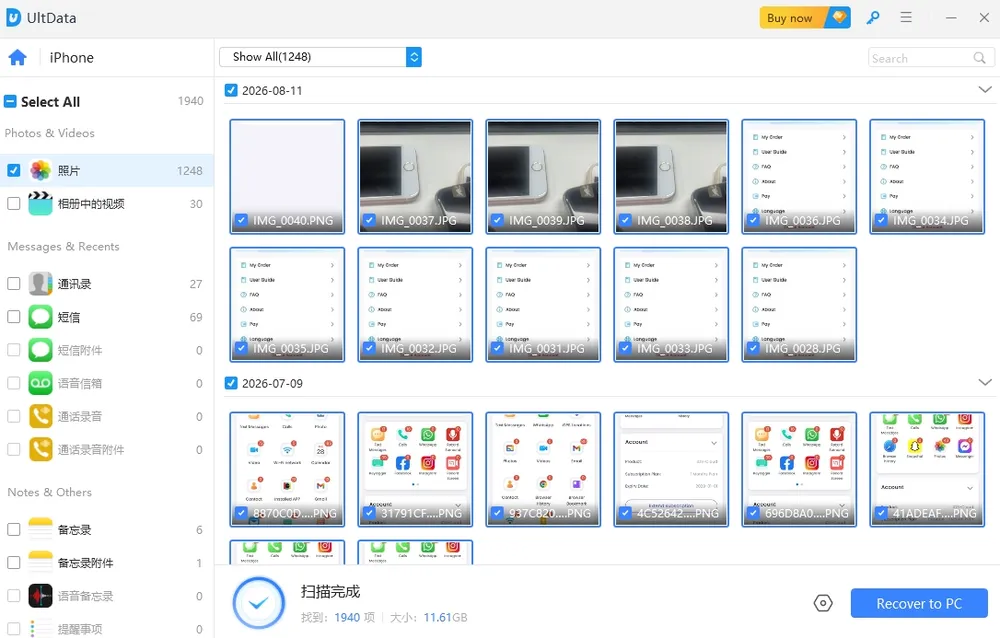Collapse the 2026-08-11 photo group
Image resolution: width=1000 pixels, height=638 pixels.
pos(985,90)
